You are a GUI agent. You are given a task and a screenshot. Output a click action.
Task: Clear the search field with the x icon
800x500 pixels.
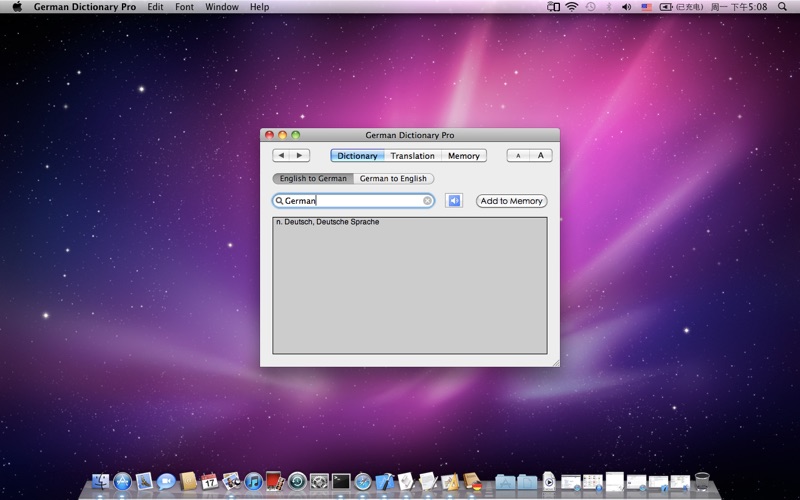pos(428,201)
